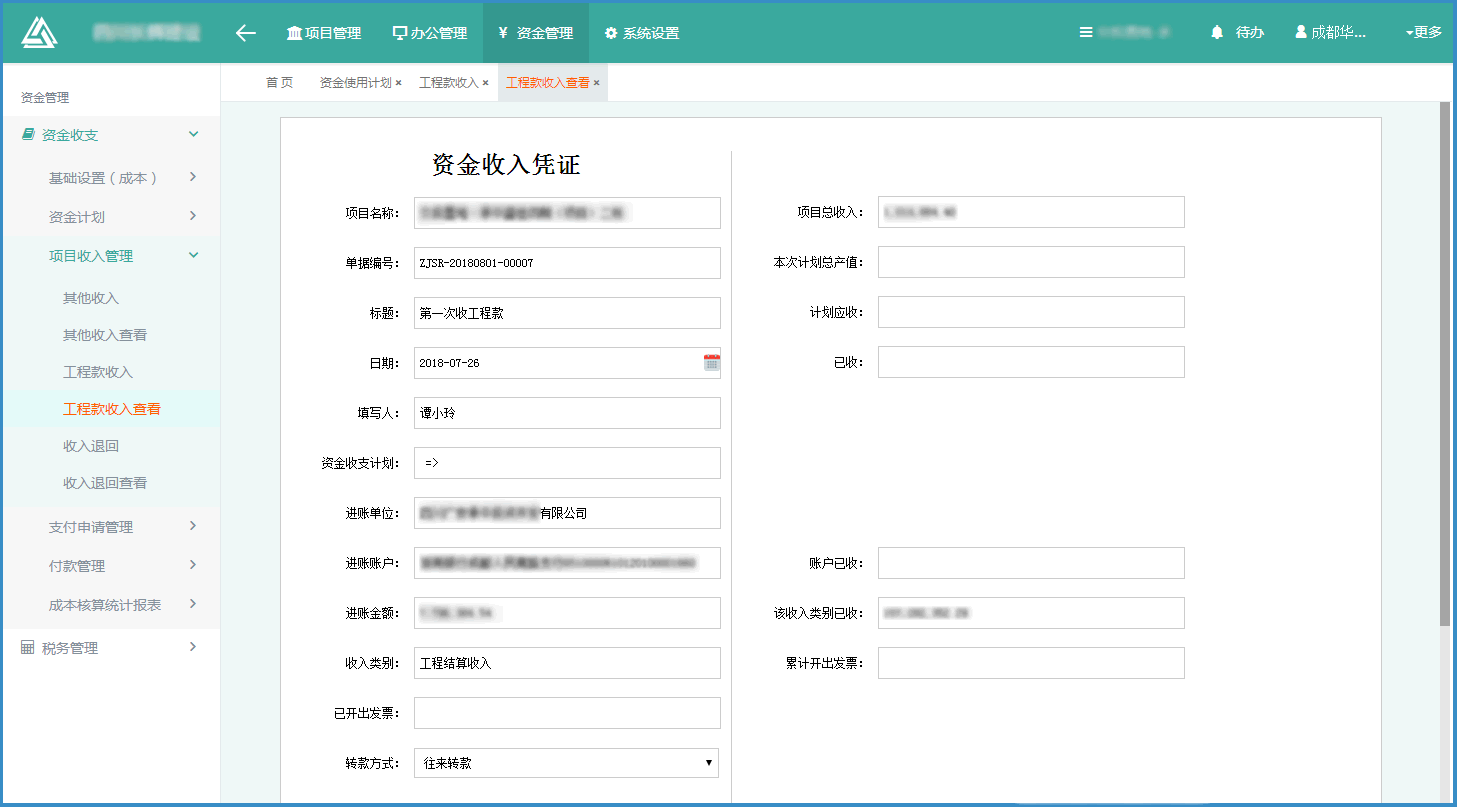Close the 资金使用计划 tab
The height and width of the screenshot is (807, 1457).
coord(398,83)
